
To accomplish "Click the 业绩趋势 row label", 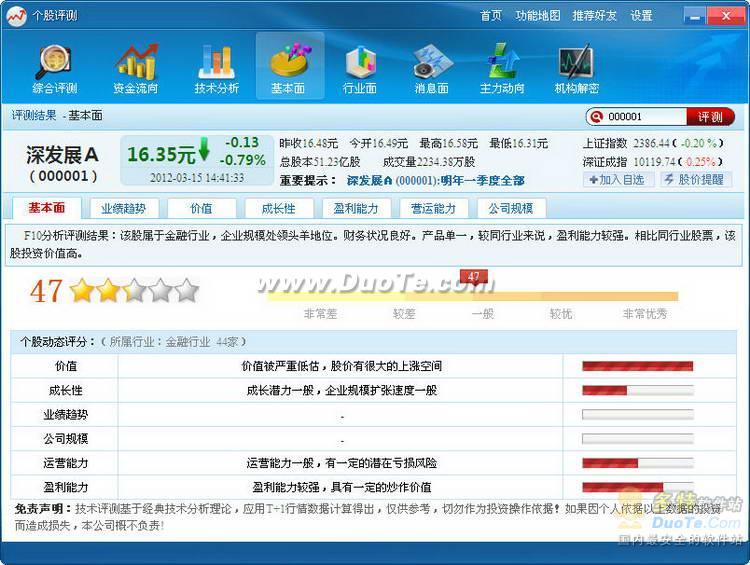I will point(66,414).
